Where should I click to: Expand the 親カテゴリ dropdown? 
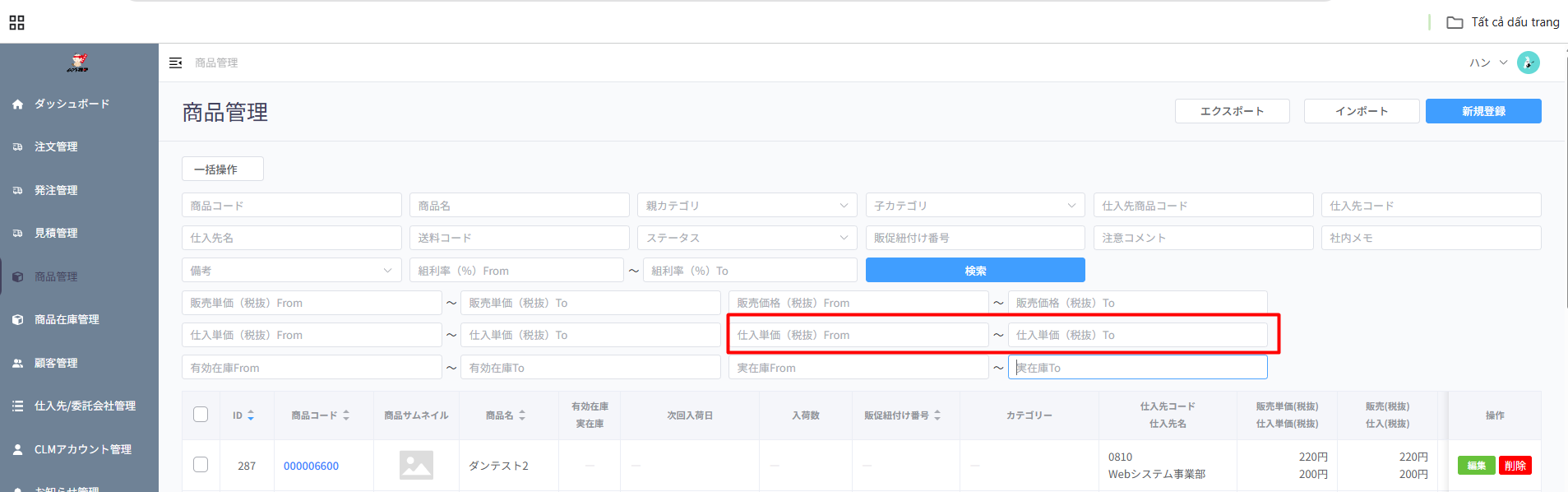[747, 206]
